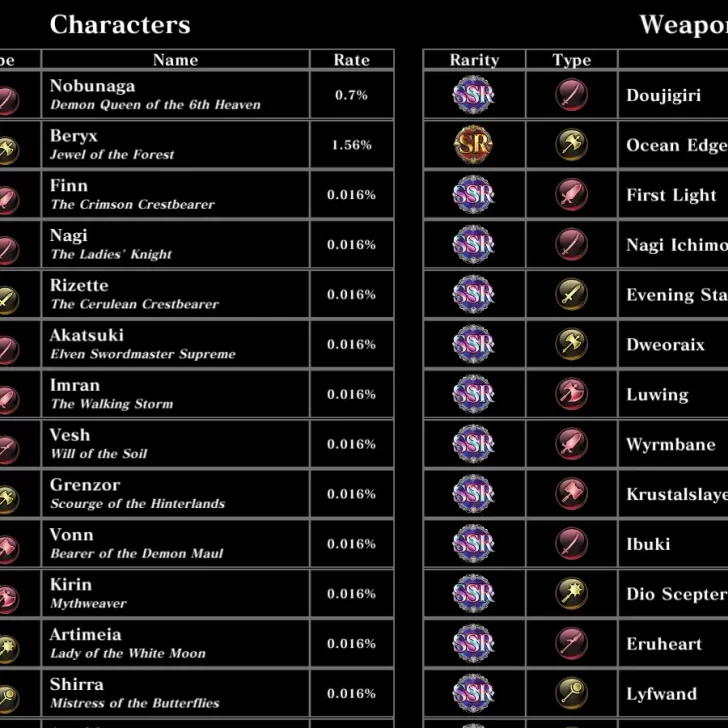728x728 pixels.
Task: Select the type icon in the Luwing row
Action: coord(572,395)
